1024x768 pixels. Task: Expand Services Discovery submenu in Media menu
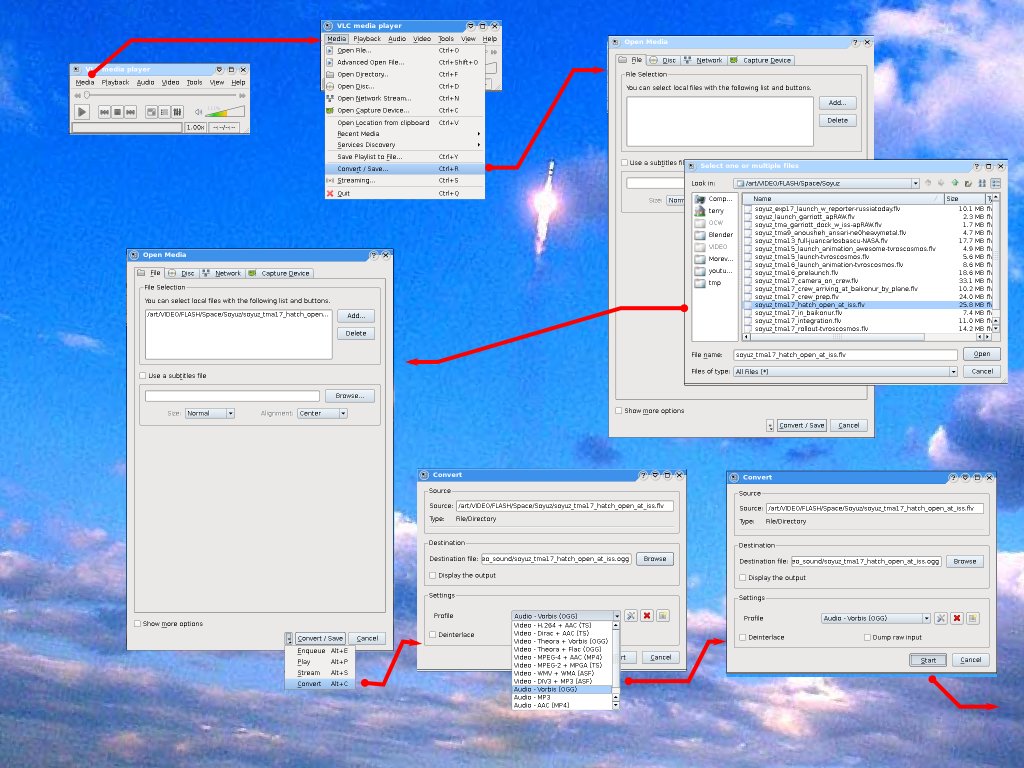405,145
